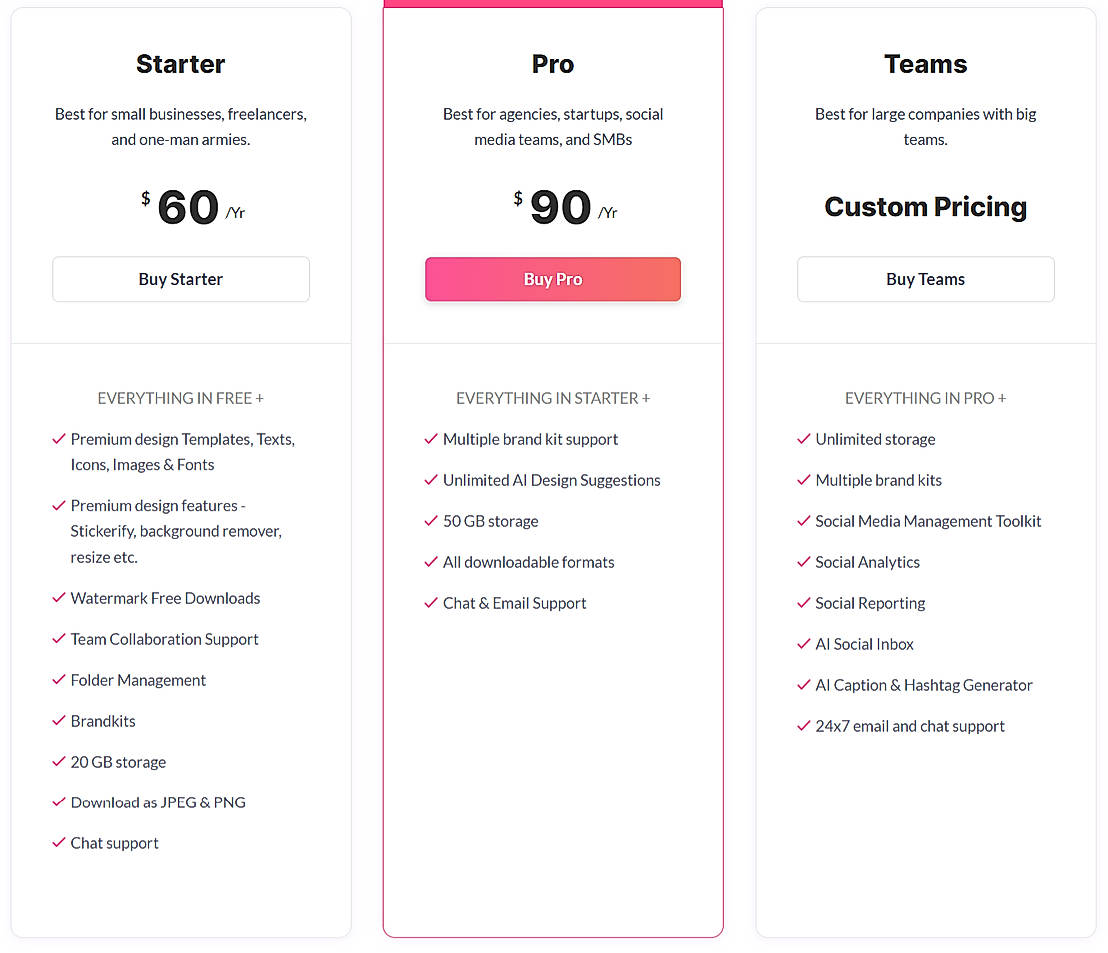Click checkmark next to Team Collaboration Support
The width and height of the screenshot is (1108, 953).
(59, 639)
